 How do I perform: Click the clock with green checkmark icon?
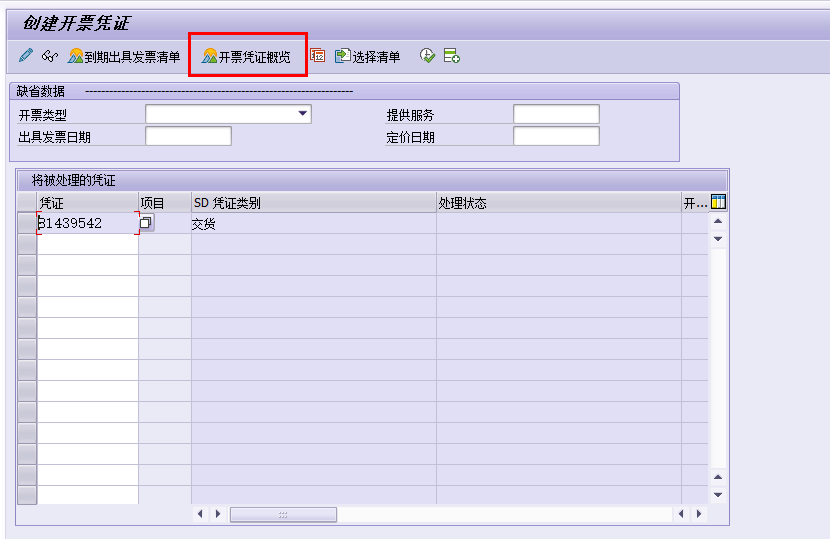427,55
